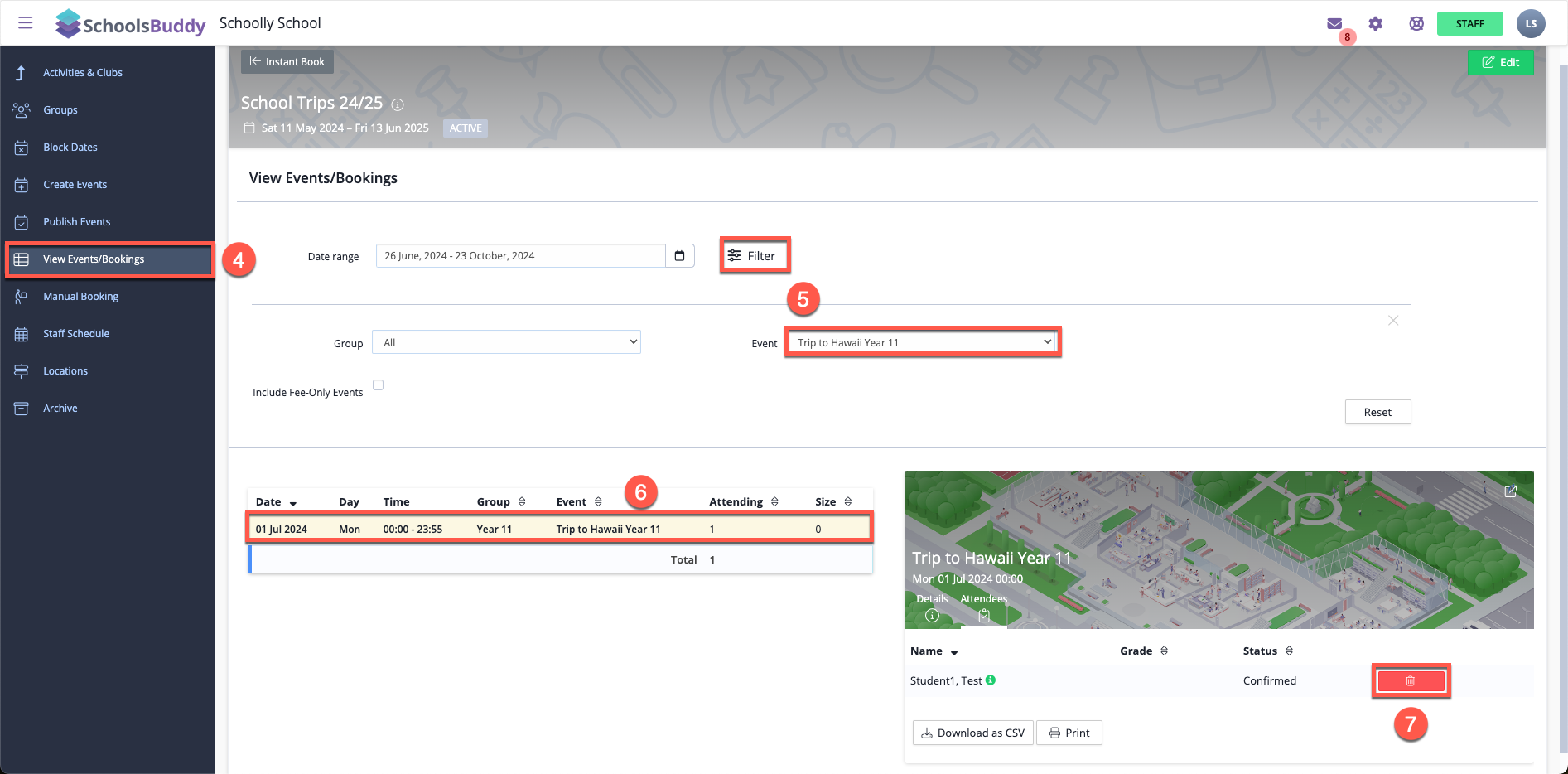1568x774 pixels.
Task: Click the help lifebuoy icon
Action: 1416,23
